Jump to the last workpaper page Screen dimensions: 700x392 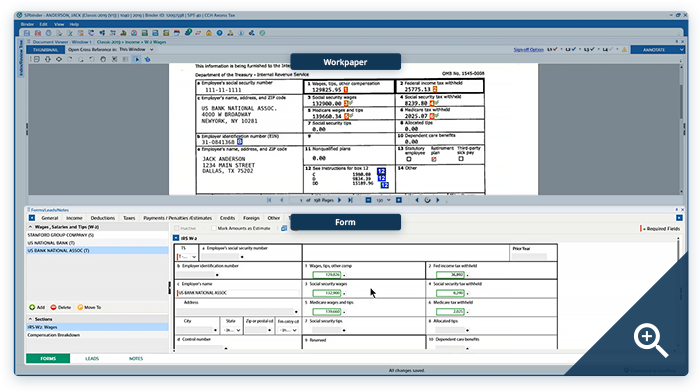[350, 200]
